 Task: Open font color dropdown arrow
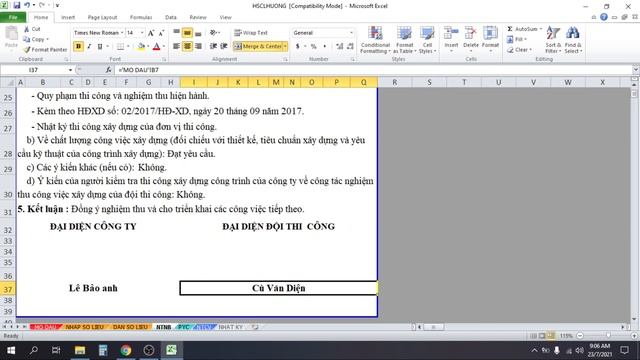pyautogui.click(x=164, y=47)
